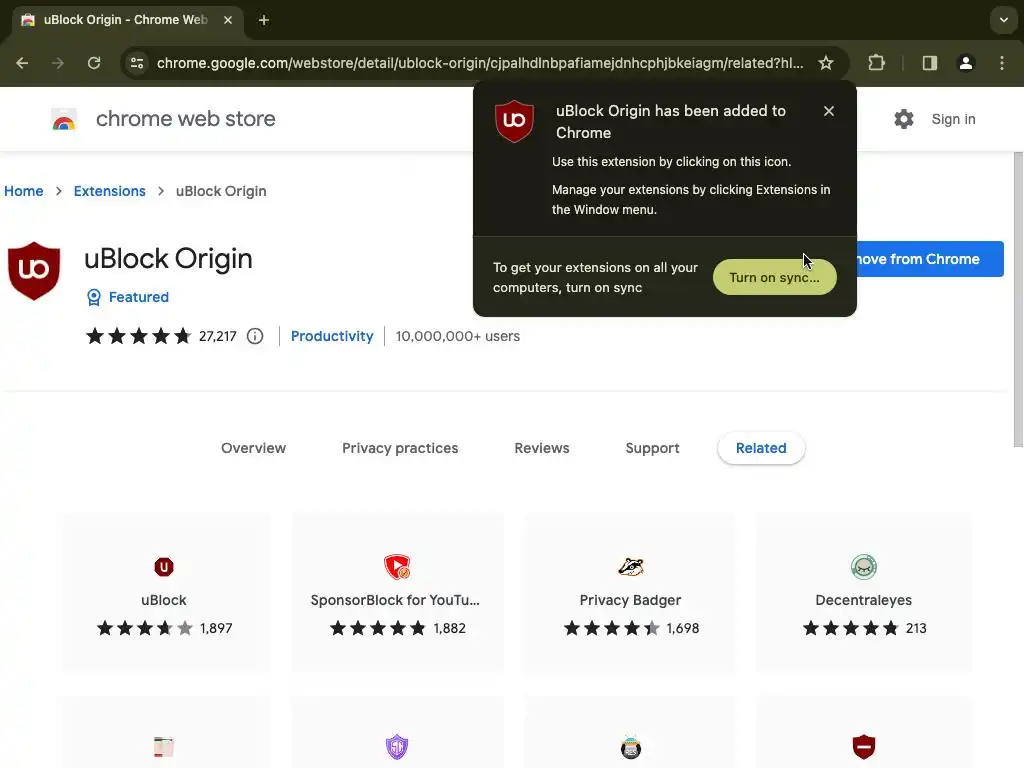Image resolution: width=1024 pixels, height=768 pixels.
Task: Open second-row first extension icon
Action: pyautogui.click(x=164, y=746)
